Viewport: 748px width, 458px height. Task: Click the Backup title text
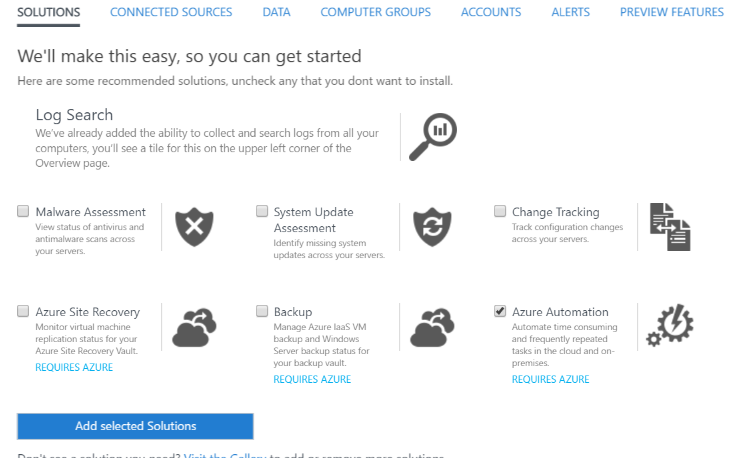tap(293, 312)
